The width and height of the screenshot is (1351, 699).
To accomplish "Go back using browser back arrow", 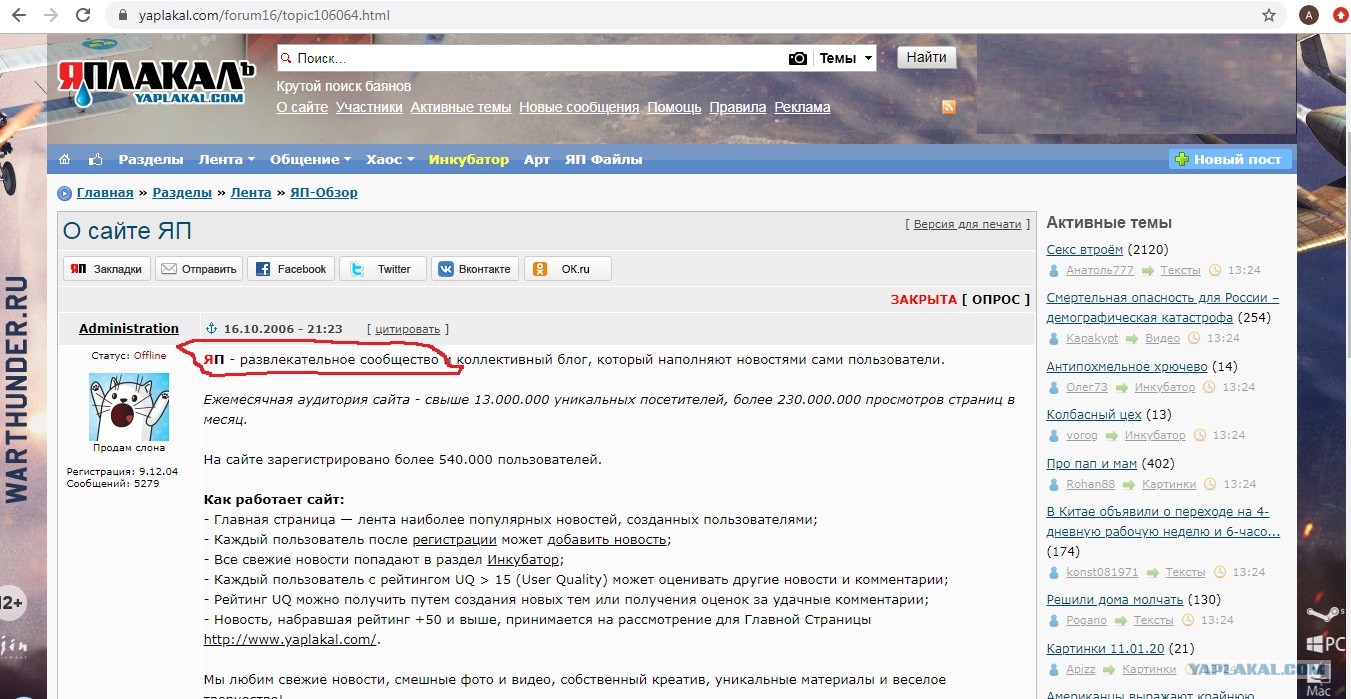I will click(x=20, y=15).
